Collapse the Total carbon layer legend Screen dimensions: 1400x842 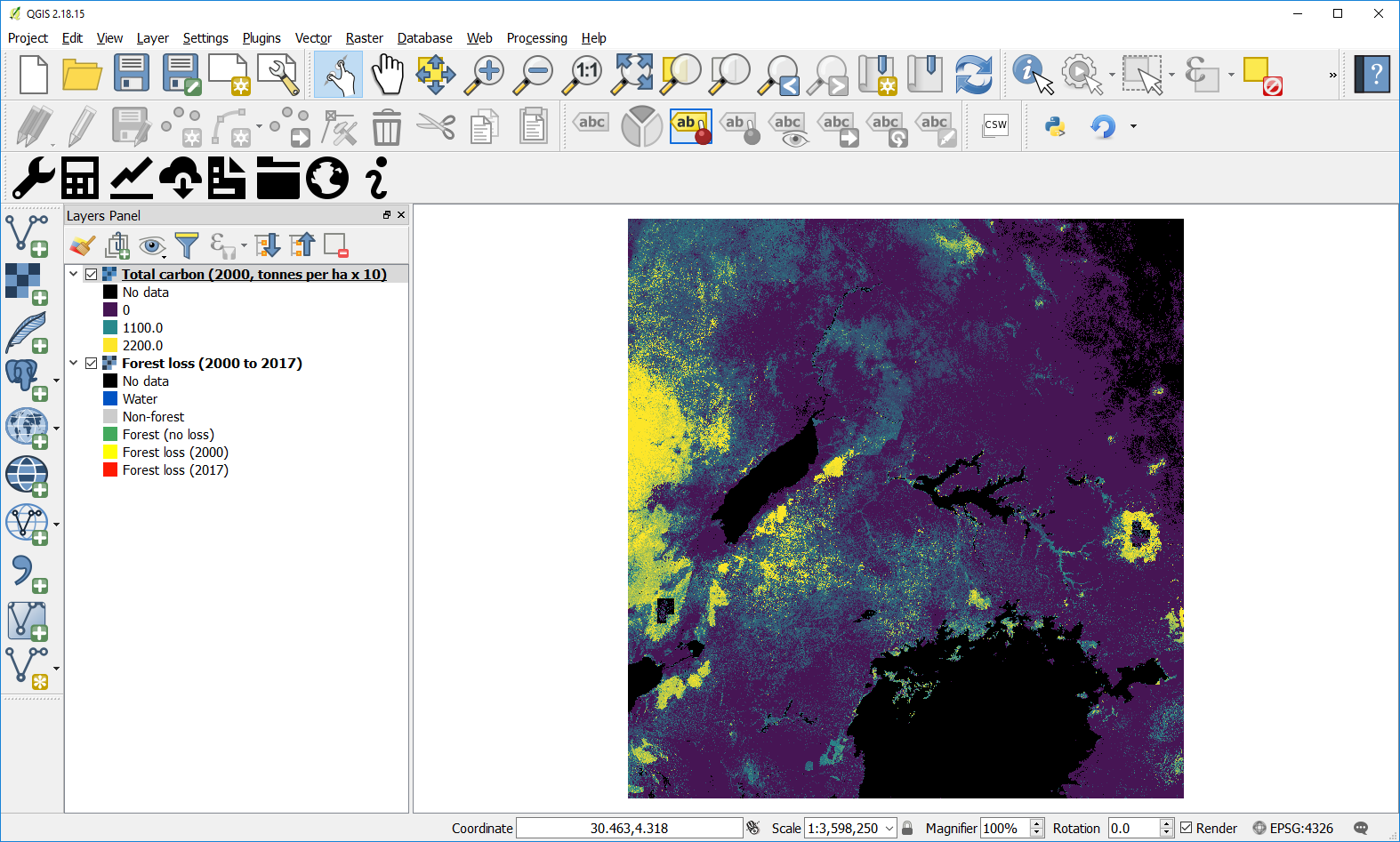pos(74,275)
